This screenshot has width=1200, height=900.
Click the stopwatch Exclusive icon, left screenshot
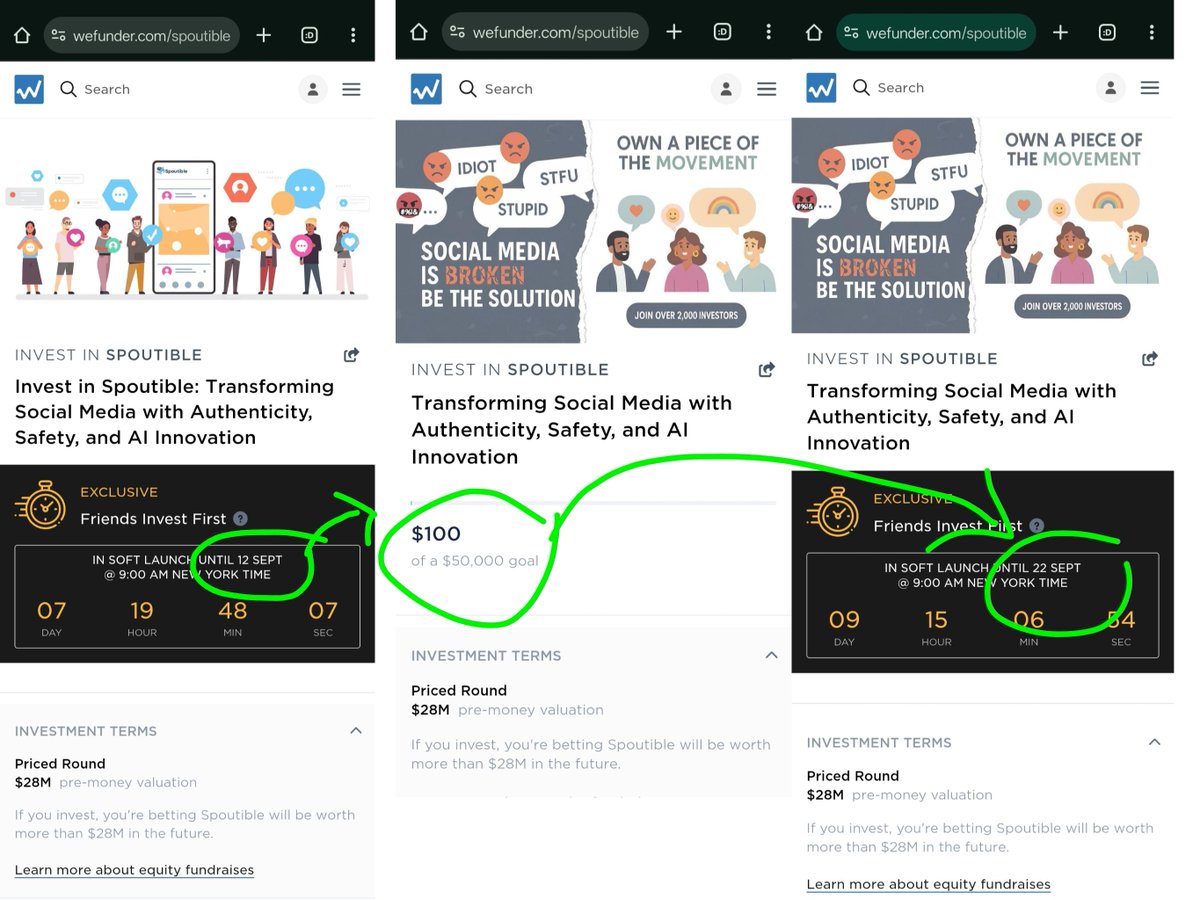click(41, 505)
